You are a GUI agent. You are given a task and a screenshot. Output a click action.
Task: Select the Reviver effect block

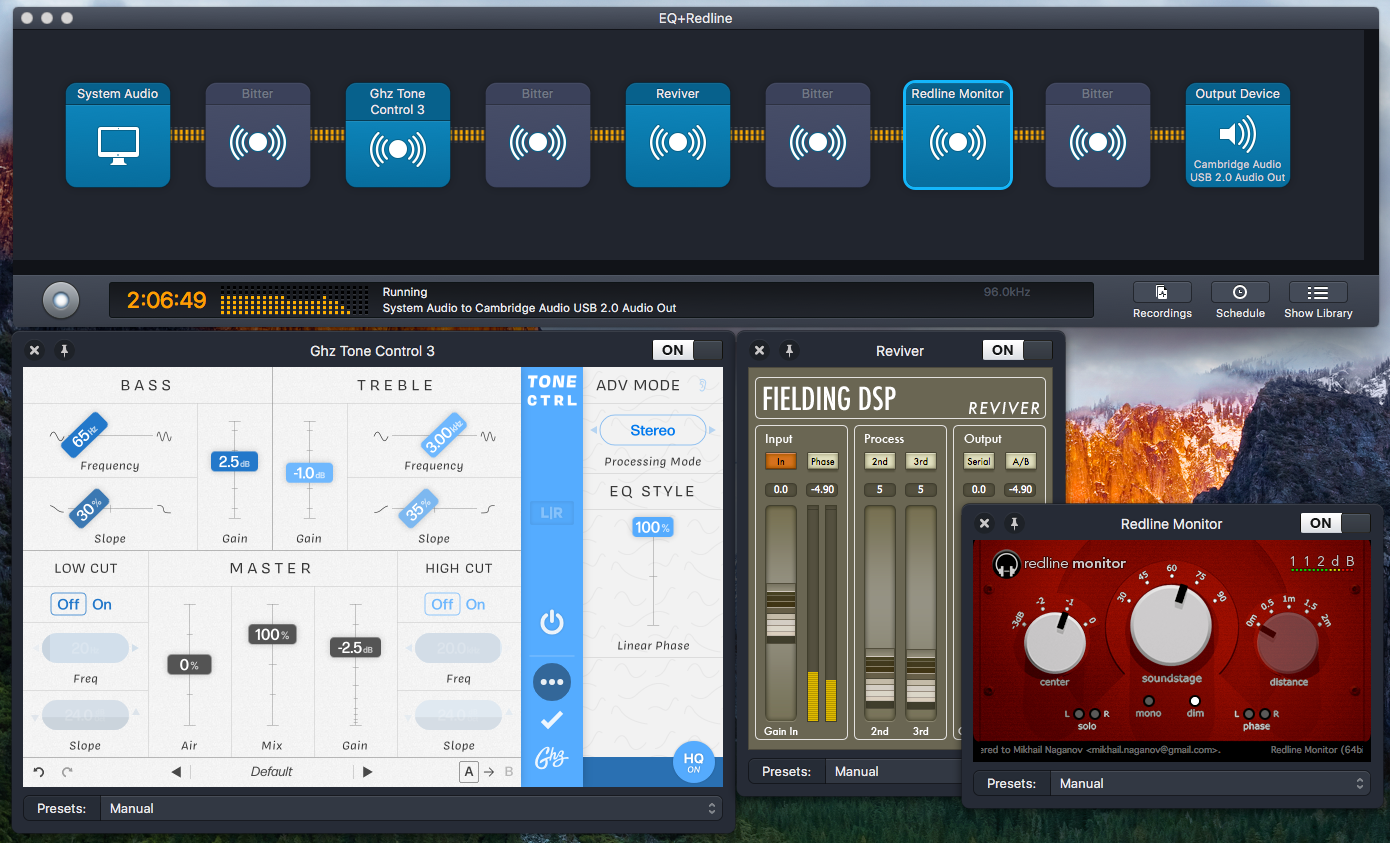click(x=678, y=135)
